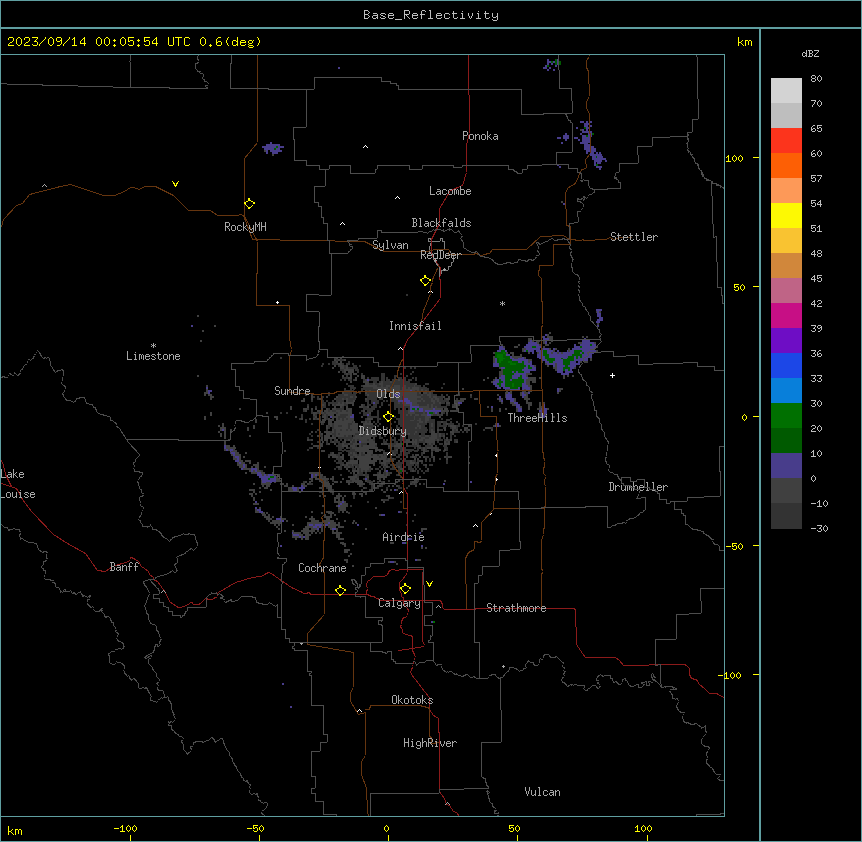The height and width of the screenshot is (842, 862).
Task: Click the small purple echo northeast of RockyMH
Action: (x=273, y=148)
